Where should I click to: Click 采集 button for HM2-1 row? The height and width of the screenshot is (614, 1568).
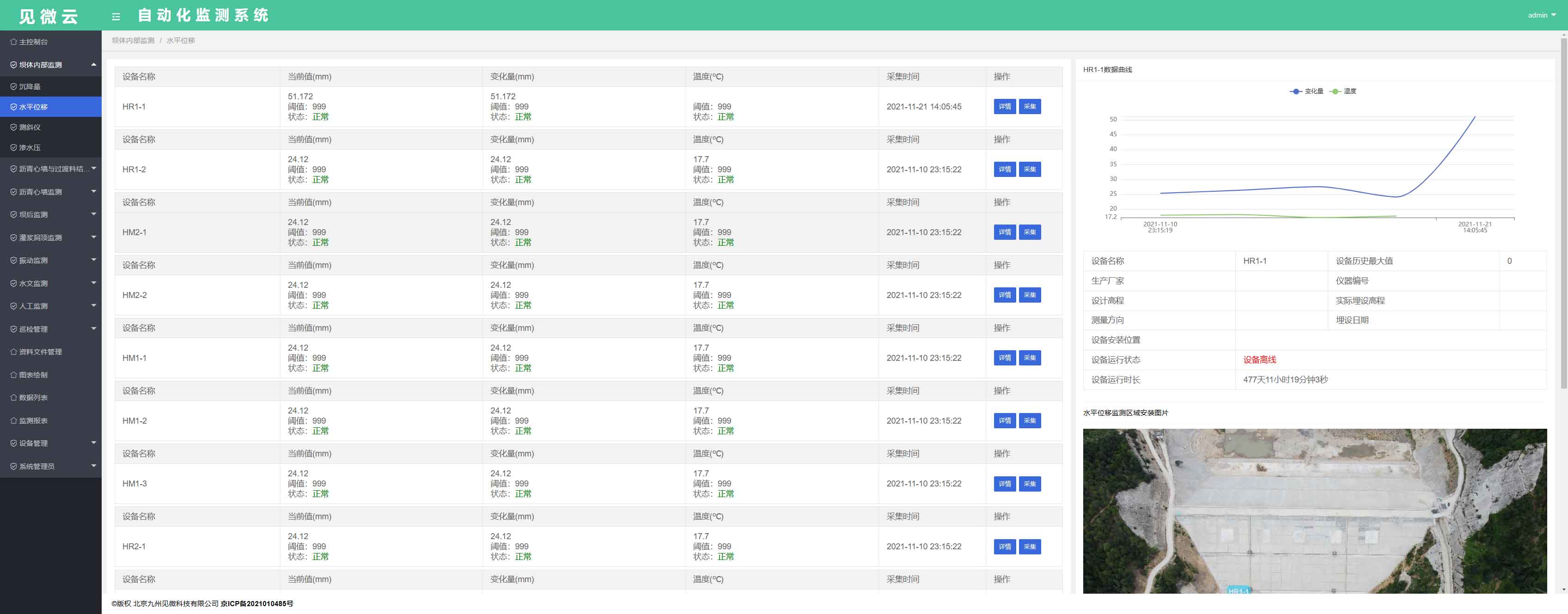(1029, 232)
